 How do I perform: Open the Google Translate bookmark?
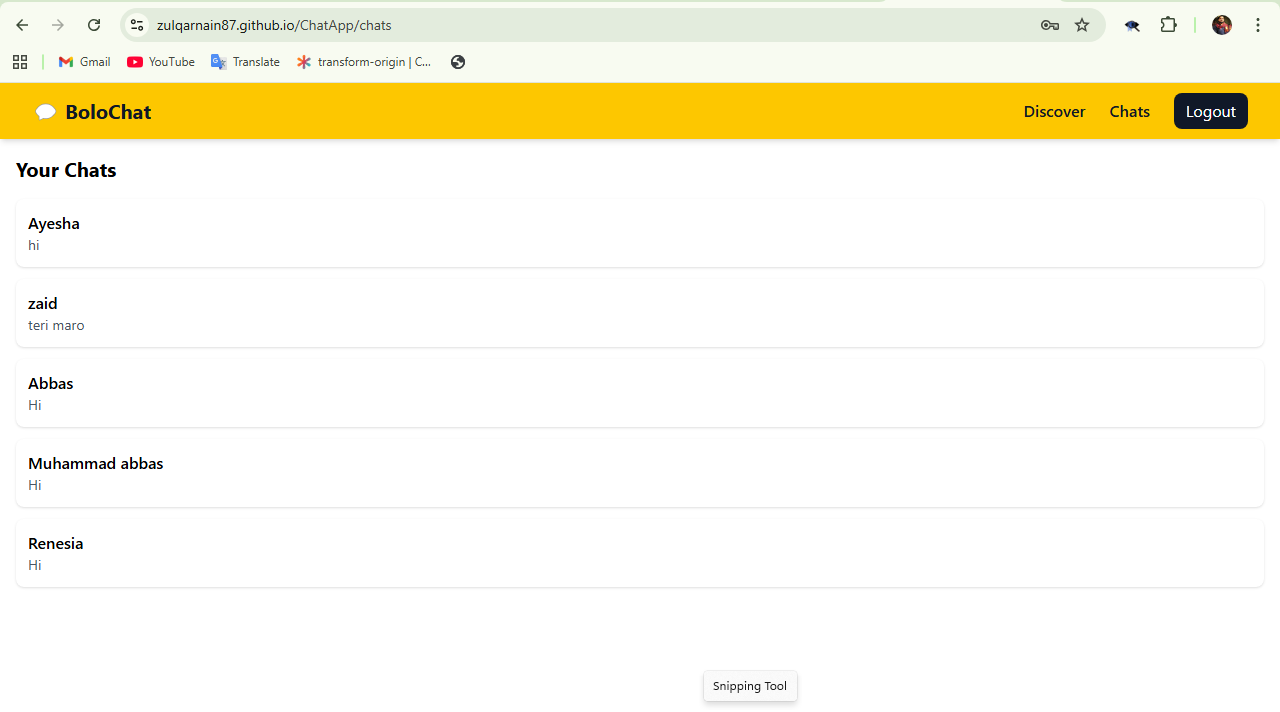pyautogui.click(x=245, y=62)
